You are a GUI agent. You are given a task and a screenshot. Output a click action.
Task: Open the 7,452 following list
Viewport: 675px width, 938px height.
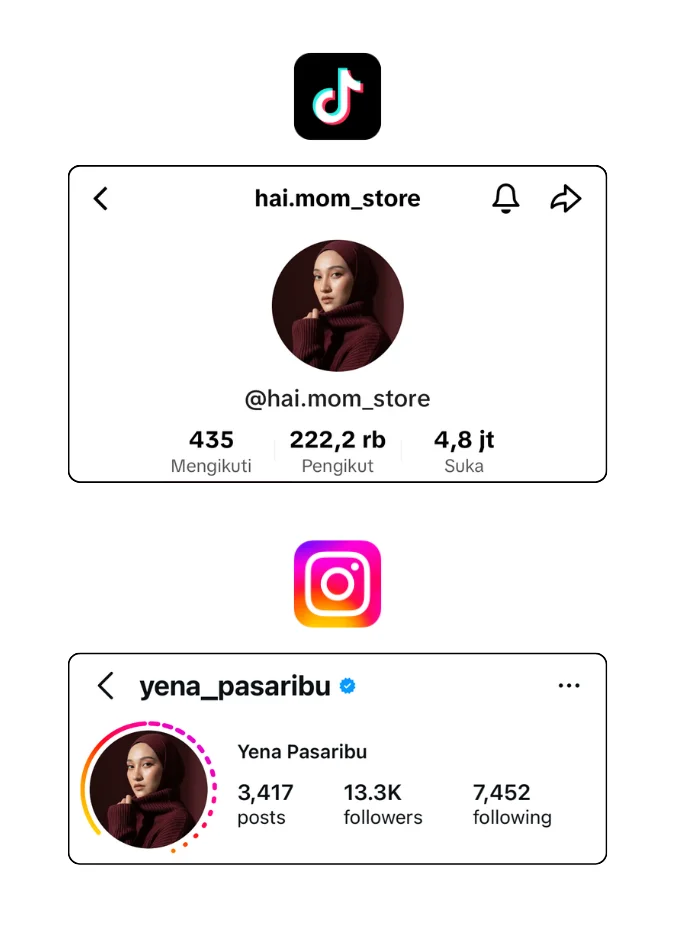pyautogui.click(x=512, y=804)
